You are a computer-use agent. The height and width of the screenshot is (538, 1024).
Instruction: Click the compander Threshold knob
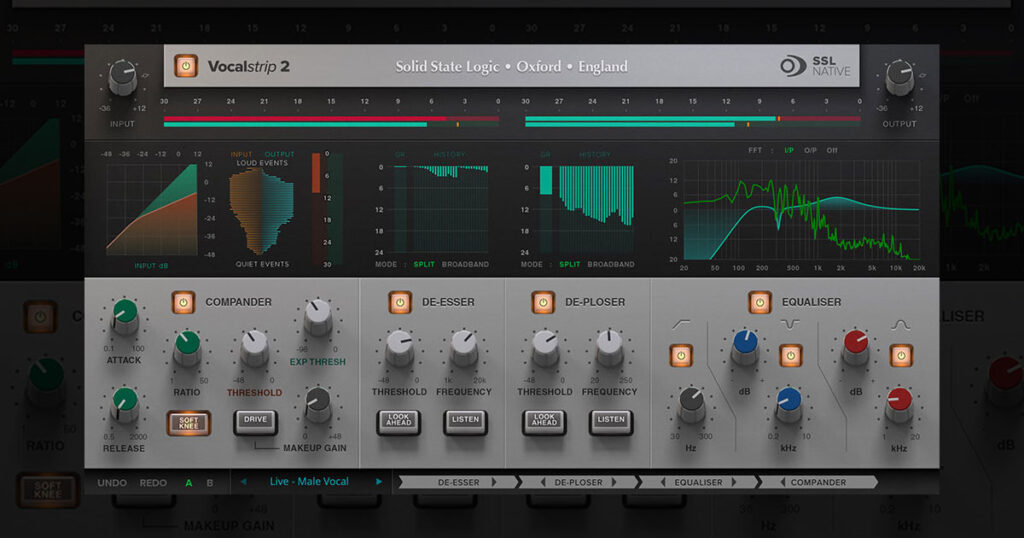[254, 348]
